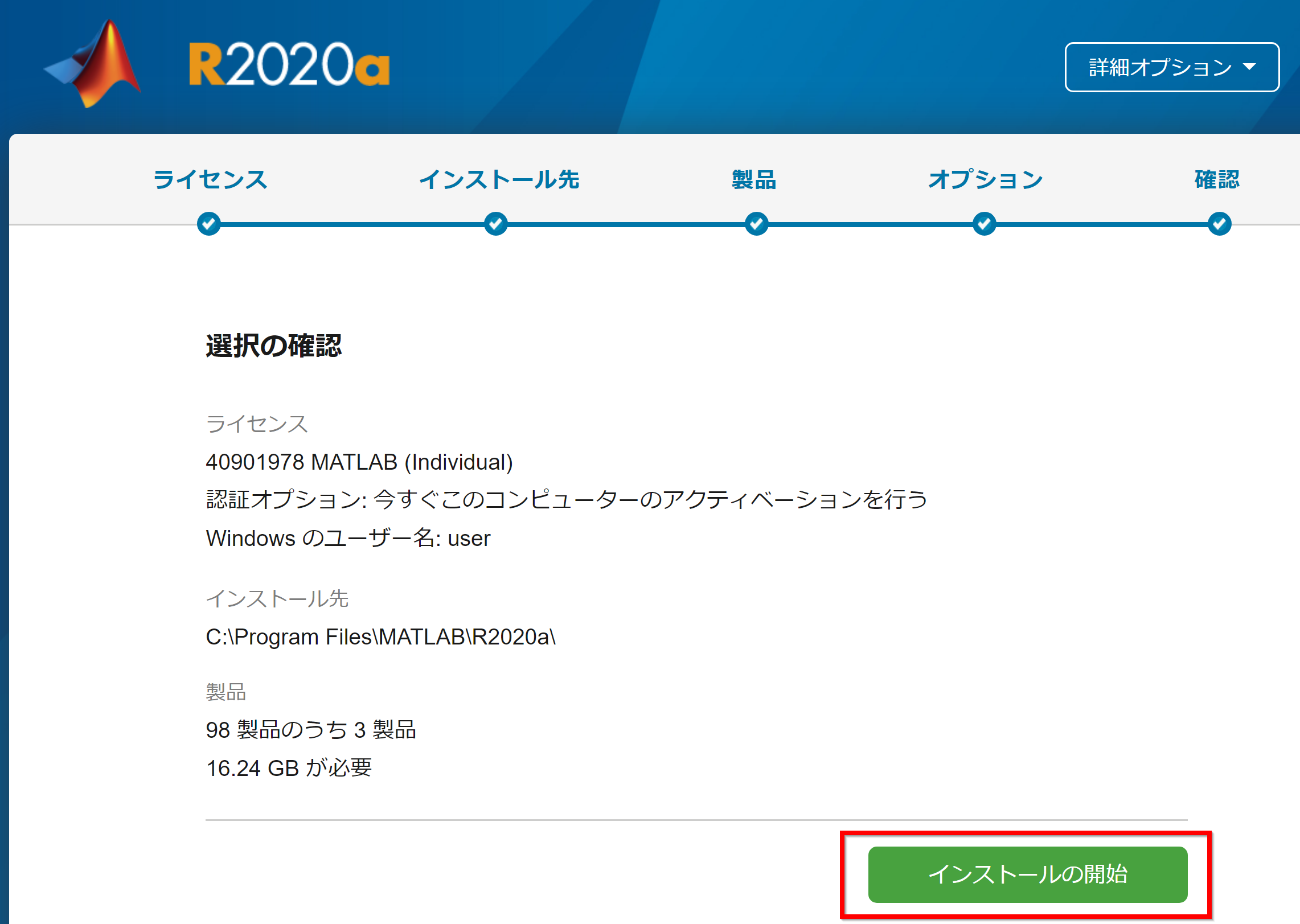
Task: Click the install path C:\Program Files\MATLAB\R2020a\
Action: pyautogui.click(x=381, y=637)
